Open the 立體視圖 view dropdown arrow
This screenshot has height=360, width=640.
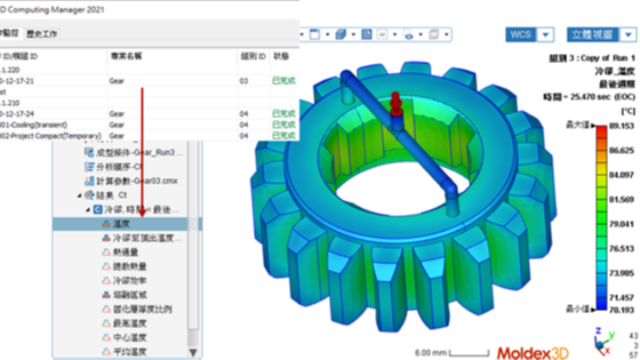[x=628, y=35]
